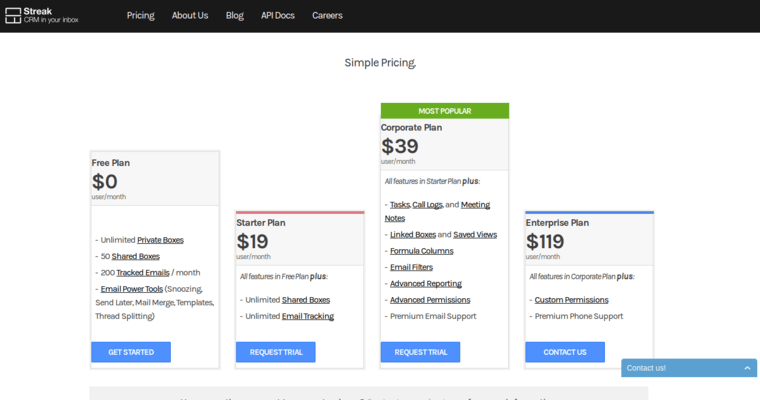Open API Docs in navigation
760x400 pixels.
pyautogui.click(x=278, y=16)
